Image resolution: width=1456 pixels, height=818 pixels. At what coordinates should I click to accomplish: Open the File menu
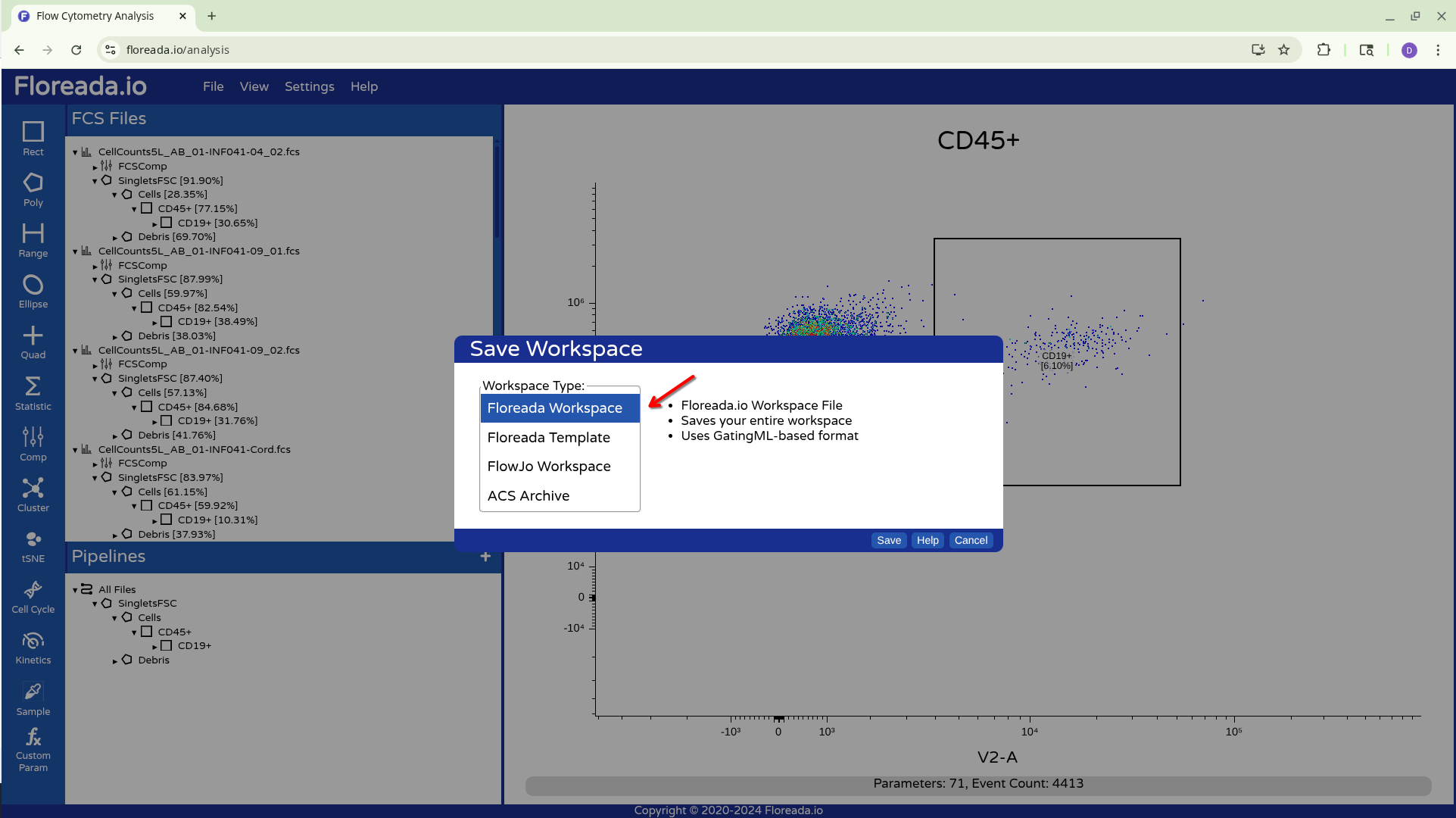pos(213,86)
